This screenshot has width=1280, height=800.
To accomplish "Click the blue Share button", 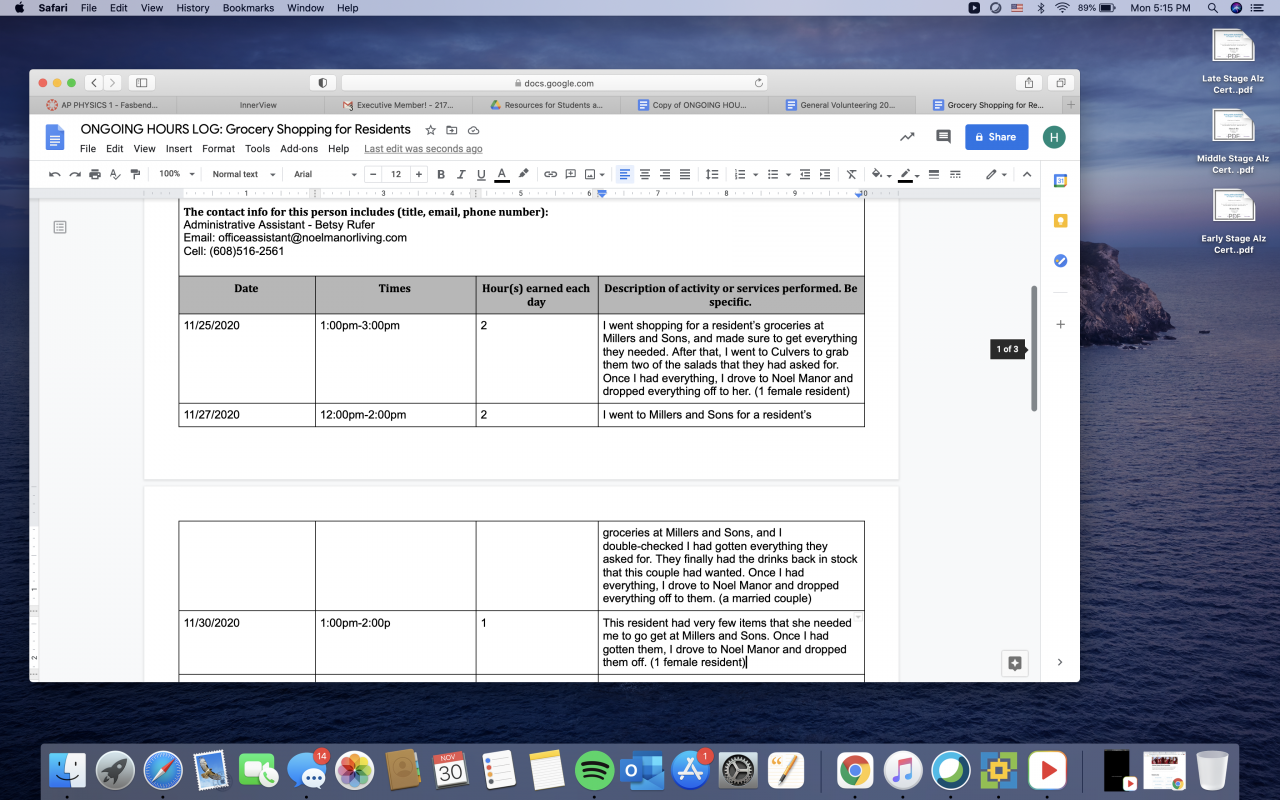I will click(996, 137).
